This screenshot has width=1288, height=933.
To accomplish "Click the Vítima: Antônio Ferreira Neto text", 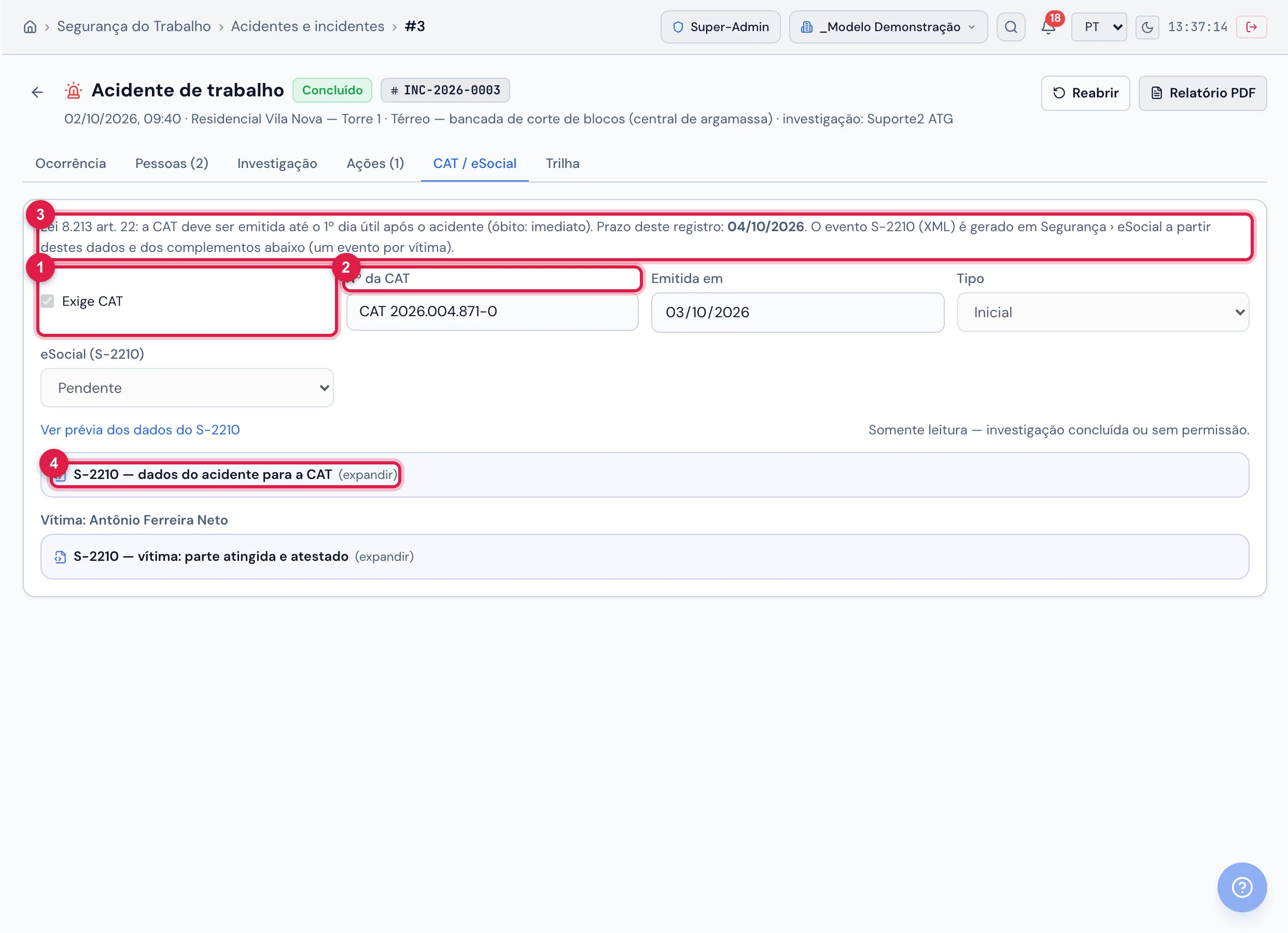I will pyautogui.click(x=135, y=520).
